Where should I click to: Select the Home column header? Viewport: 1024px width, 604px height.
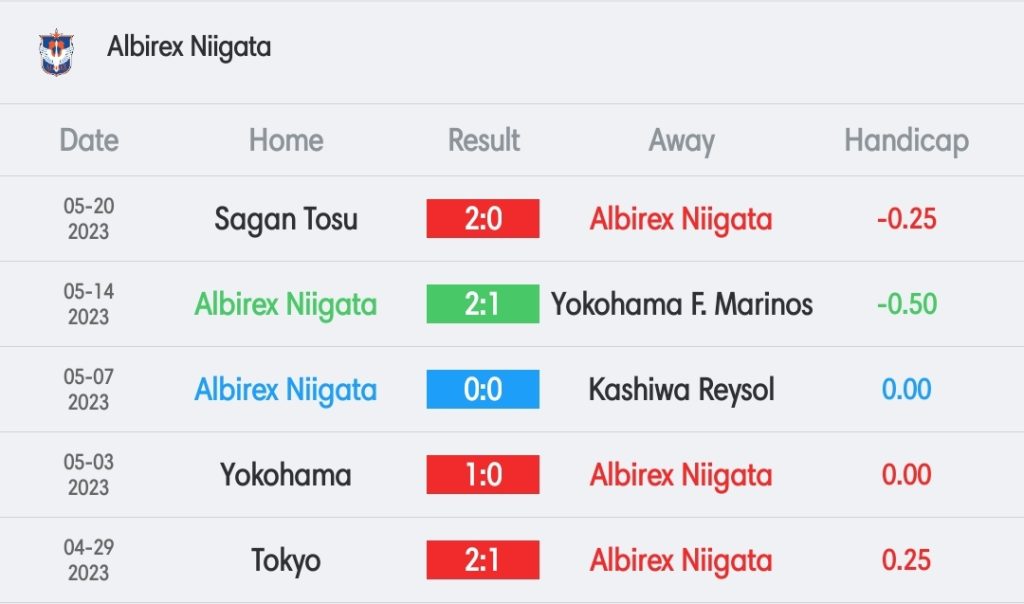(286, 140)
